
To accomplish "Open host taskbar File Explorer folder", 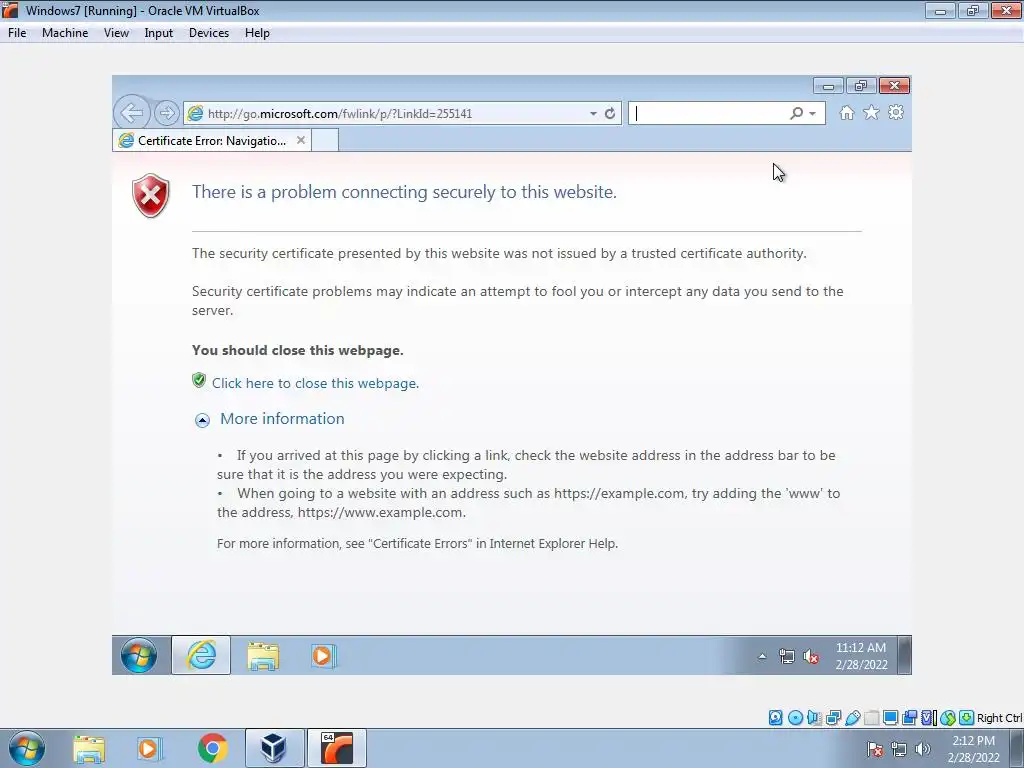I will click(x=89, y=749).
